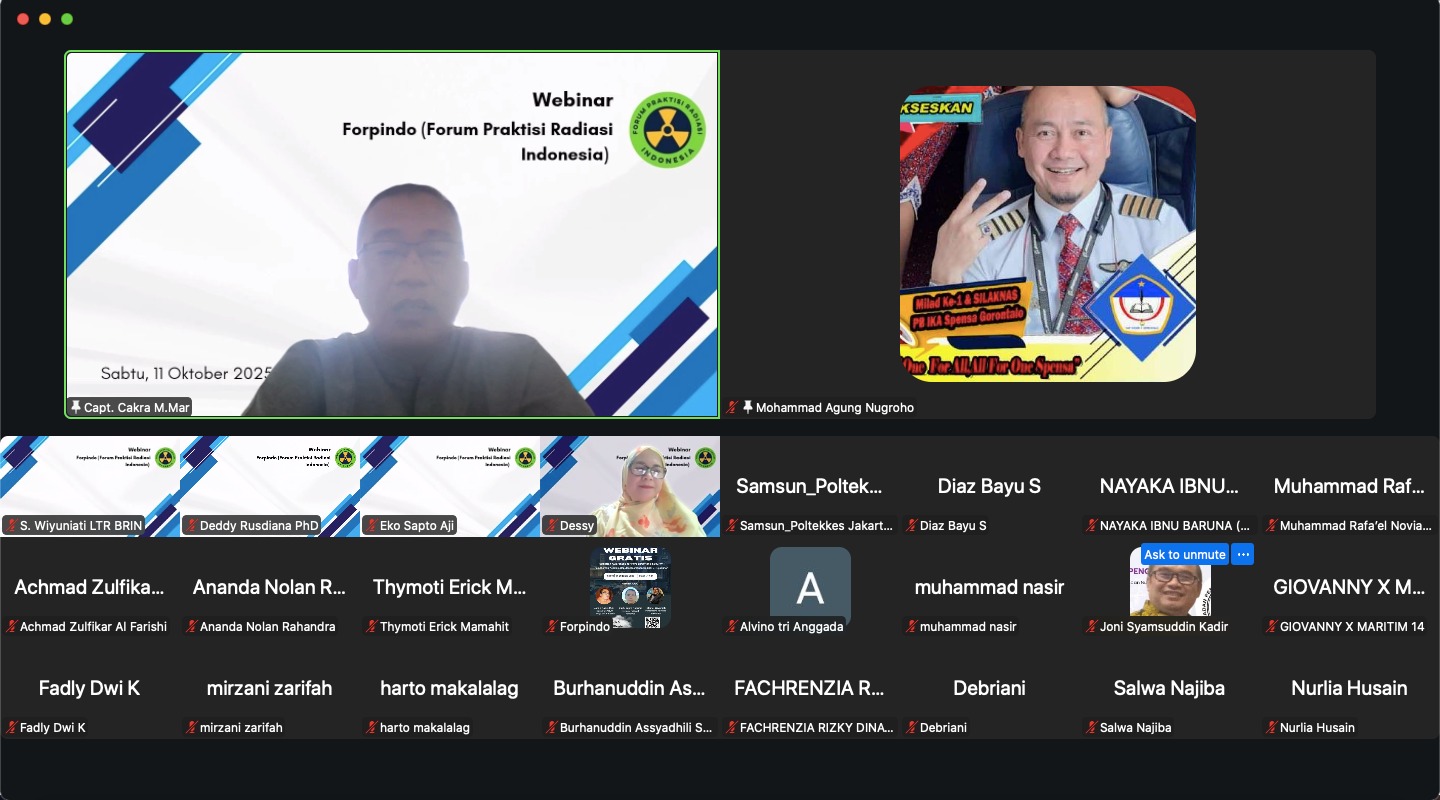
Task: Select the Forpindo webinar poster tile
Action: pyautogui.click(x=630, y=587)
